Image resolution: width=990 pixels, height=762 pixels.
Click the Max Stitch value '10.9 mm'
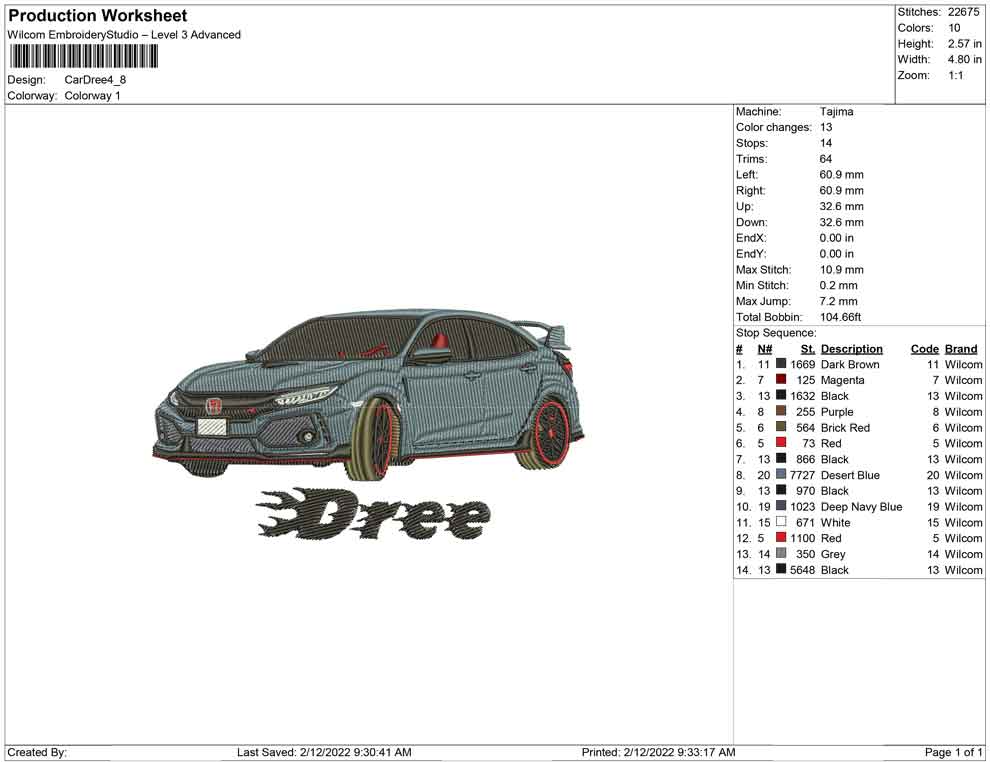842,270
